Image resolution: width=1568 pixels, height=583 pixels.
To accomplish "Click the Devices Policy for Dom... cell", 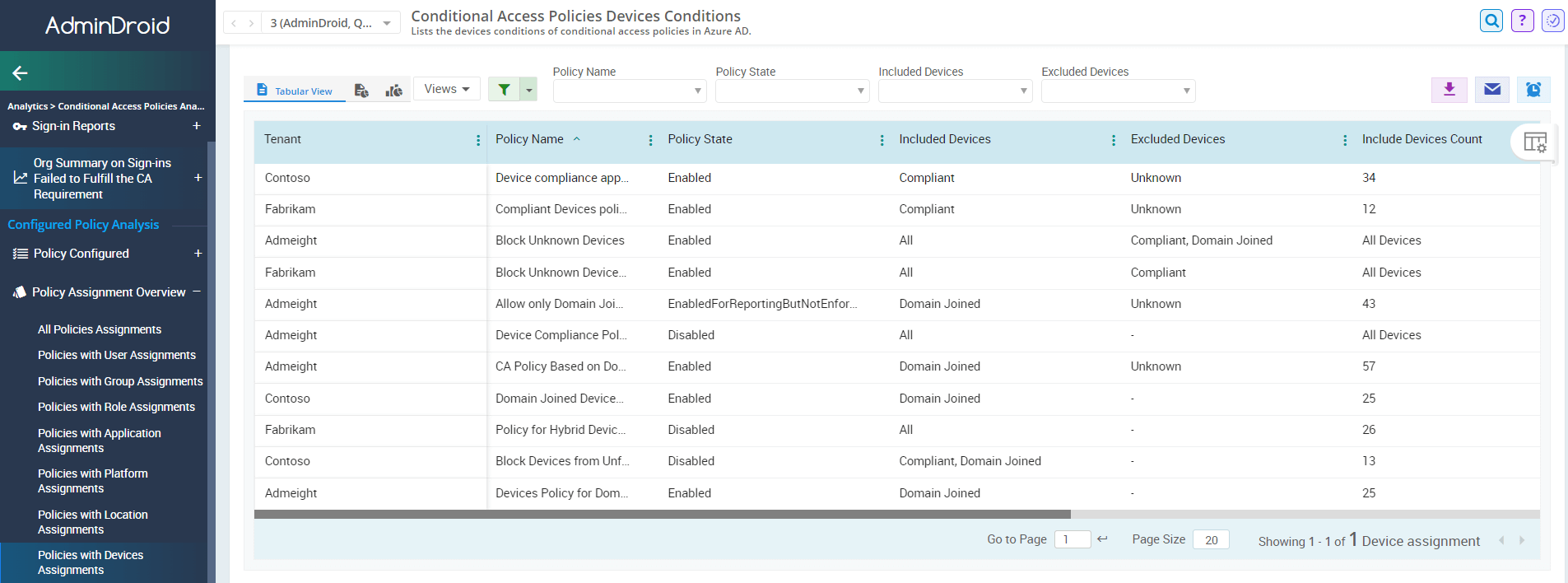I will pyautogui.click(x=561, y=493).
